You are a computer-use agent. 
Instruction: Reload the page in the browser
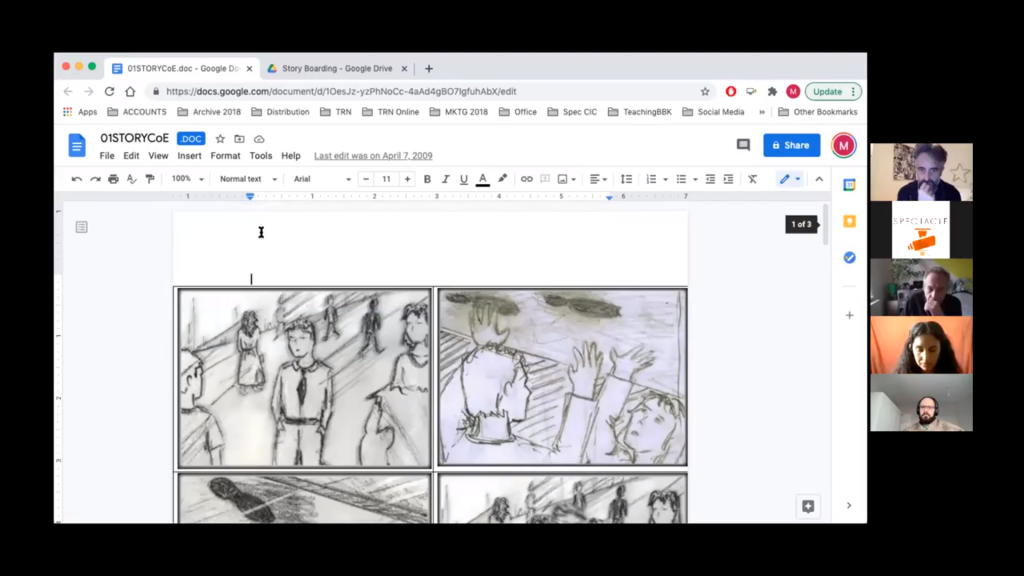pyautogui.click(x=110, y=91)
